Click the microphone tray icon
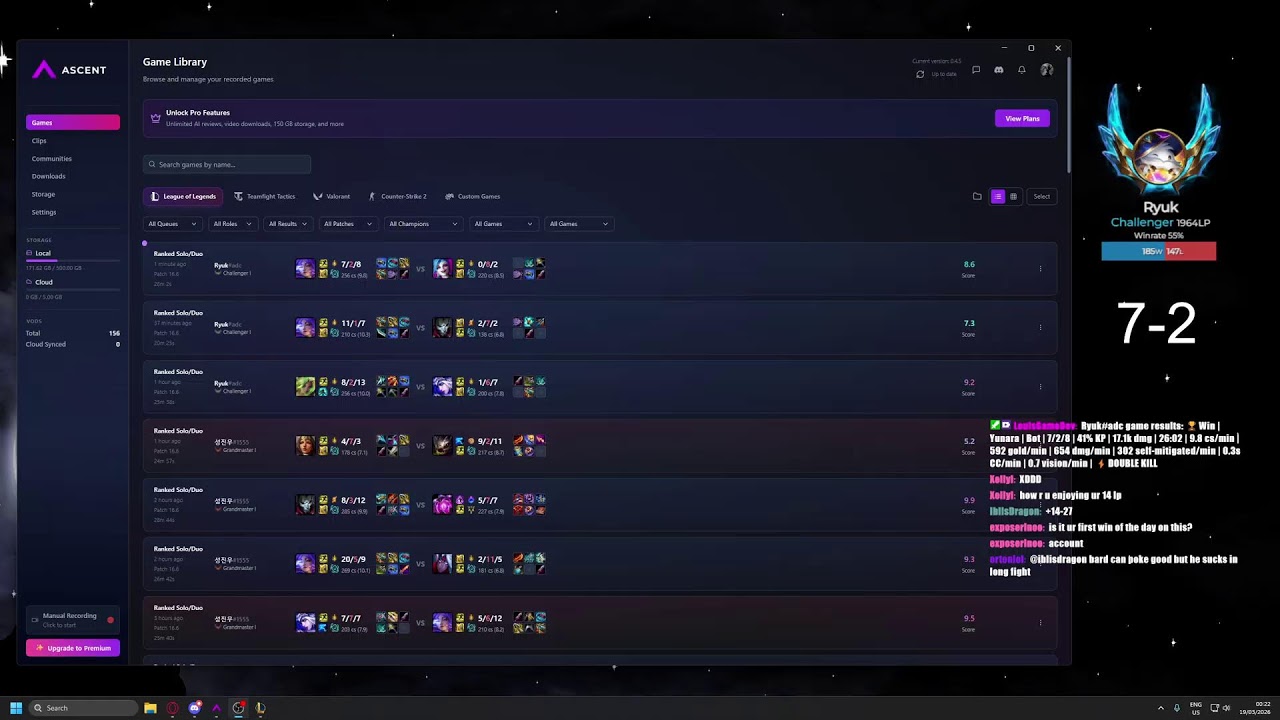Screen dimensions: 1280x720 (x=1176, y=708)
